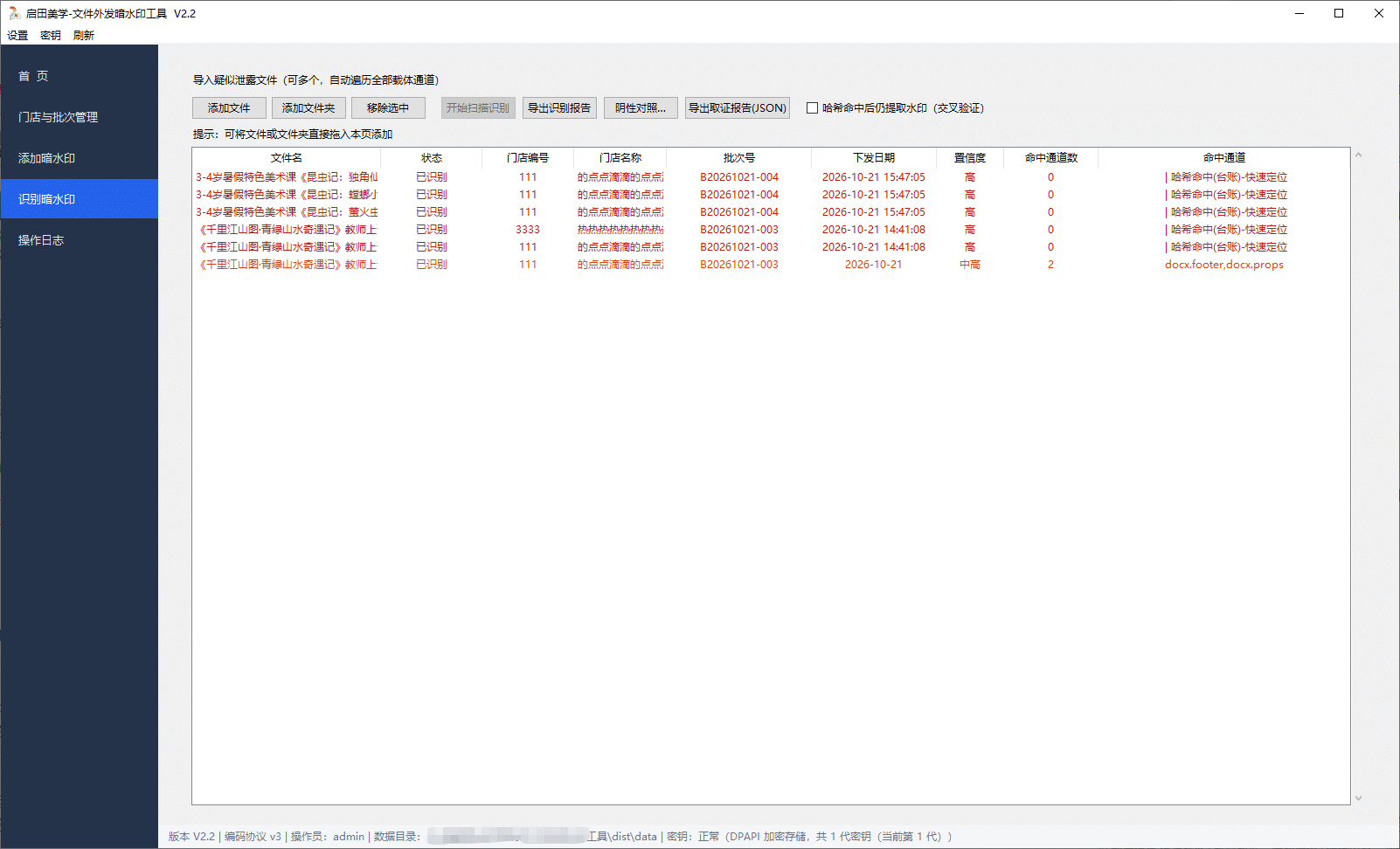Click the 添加文件夹 button

pyautogui.click(x=308, y=108)
